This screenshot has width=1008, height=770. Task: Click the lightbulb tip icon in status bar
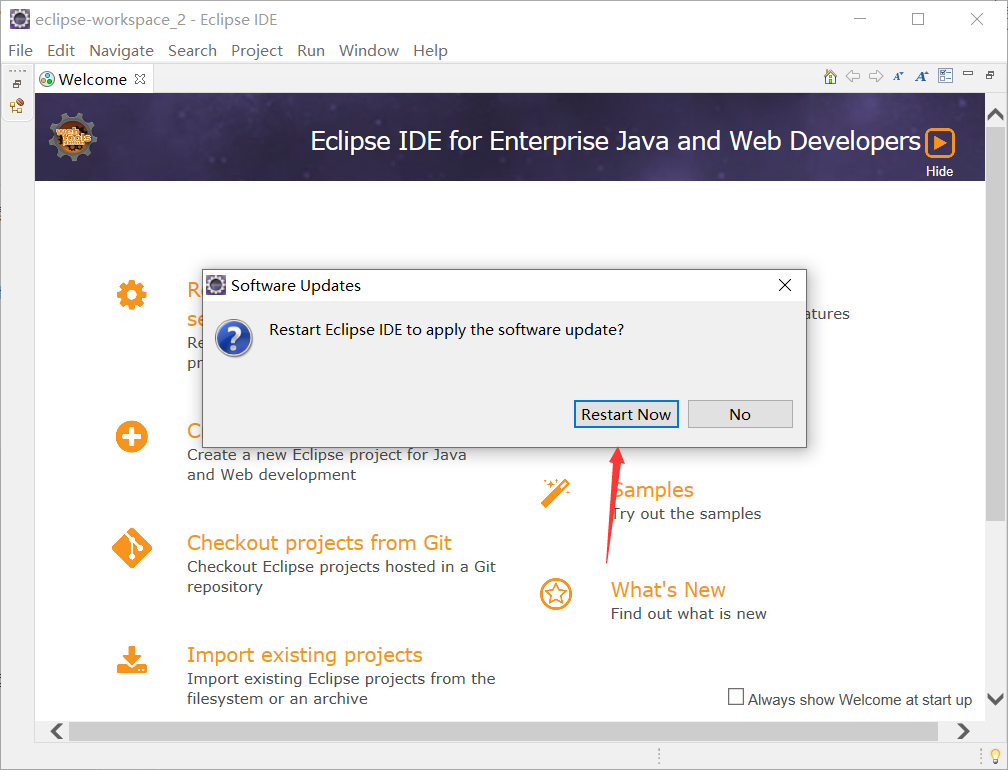tap(995, 755)
